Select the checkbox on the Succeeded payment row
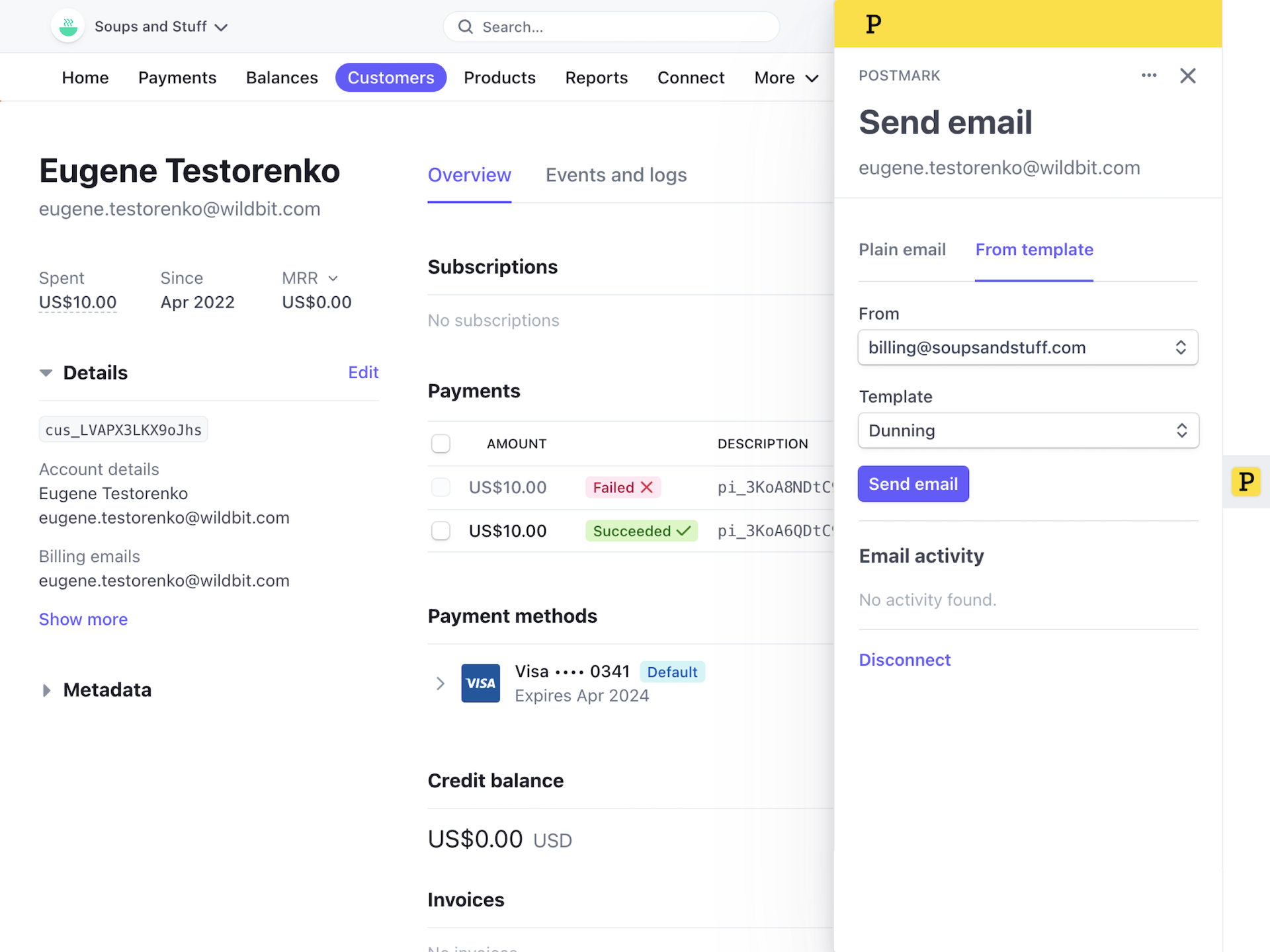The height and width of the screenshot is (952, 1270). (441, 530)
